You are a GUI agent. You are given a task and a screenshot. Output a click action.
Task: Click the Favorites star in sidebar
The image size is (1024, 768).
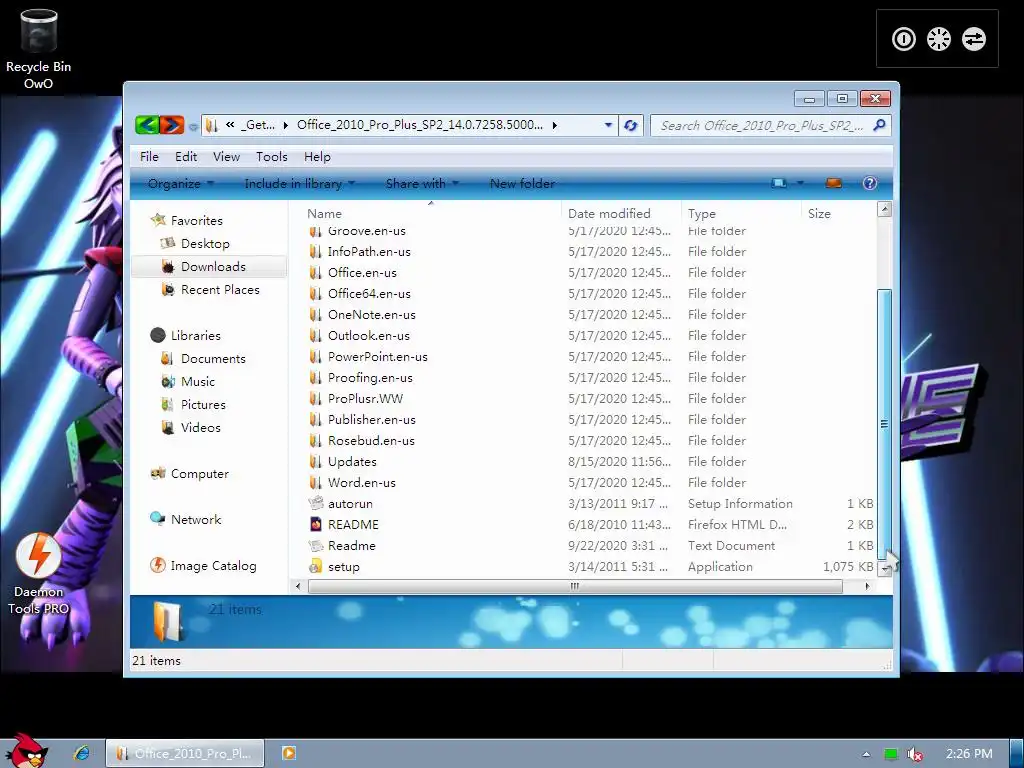coord(157,219)
